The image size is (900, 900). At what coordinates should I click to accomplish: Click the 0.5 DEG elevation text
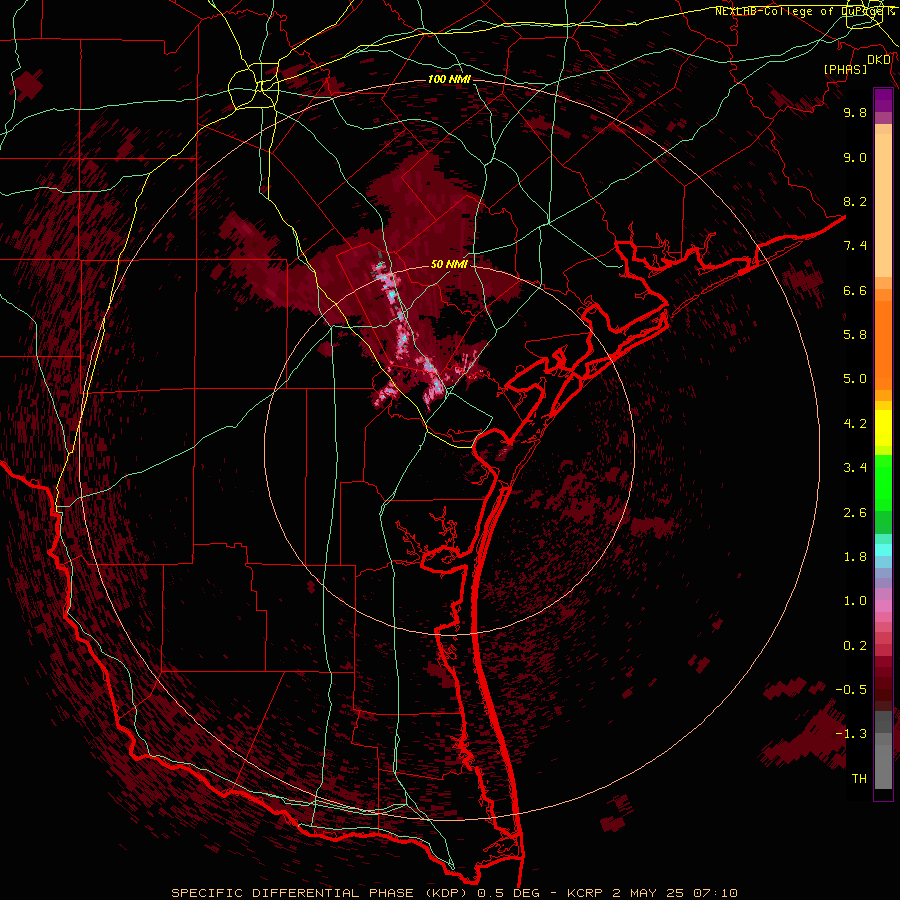pos(509,893)
